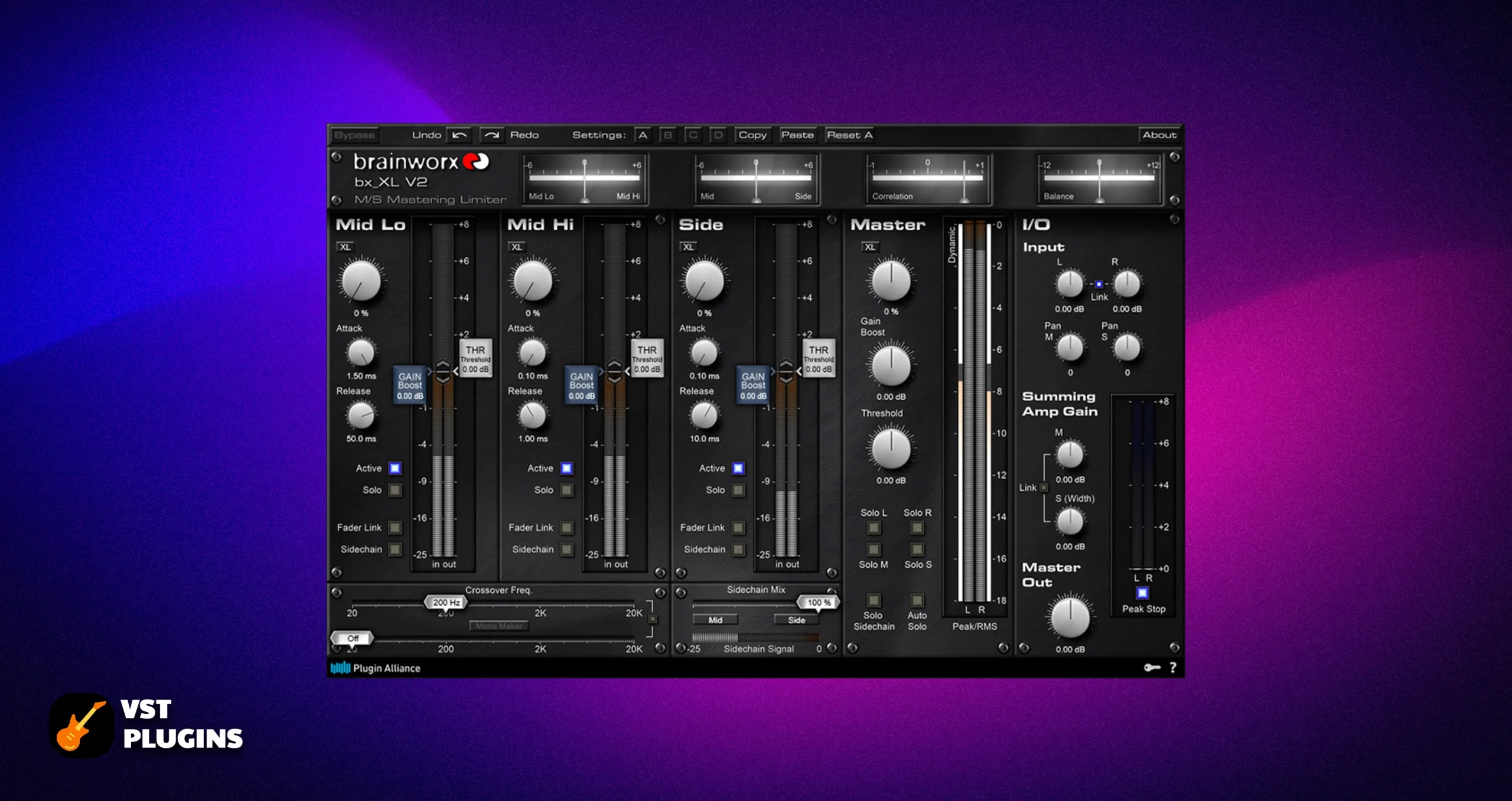
Task: Click Side Release knob
Action: pos(704,416)
